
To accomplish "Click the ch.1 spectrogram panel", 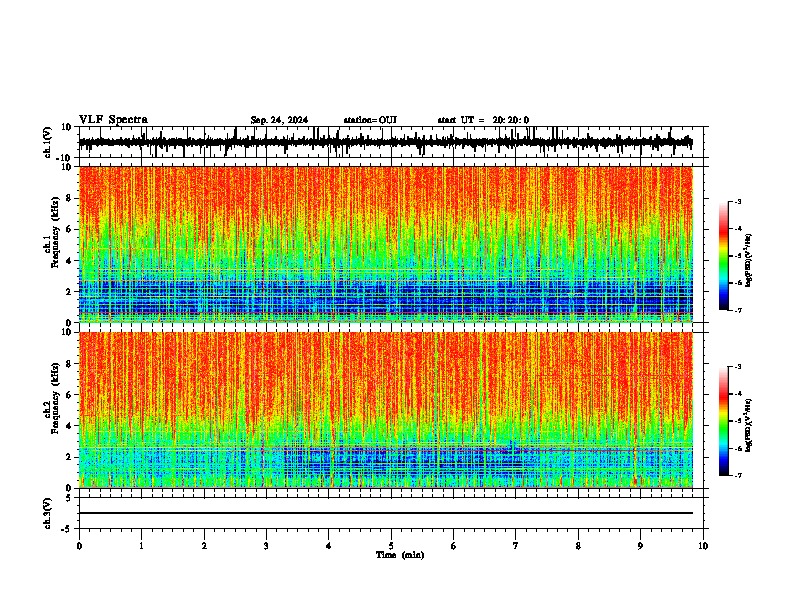I will pos(386,244).
